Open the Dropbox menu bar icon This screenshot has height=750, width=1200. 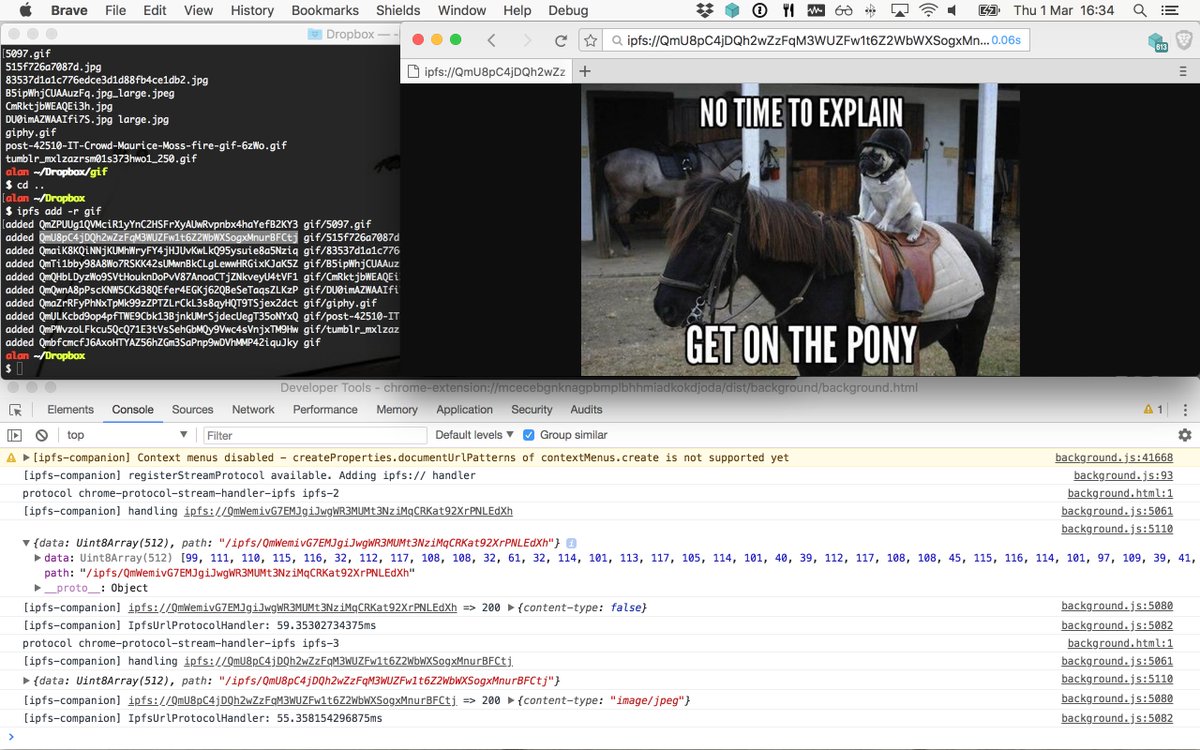point(704,10)
